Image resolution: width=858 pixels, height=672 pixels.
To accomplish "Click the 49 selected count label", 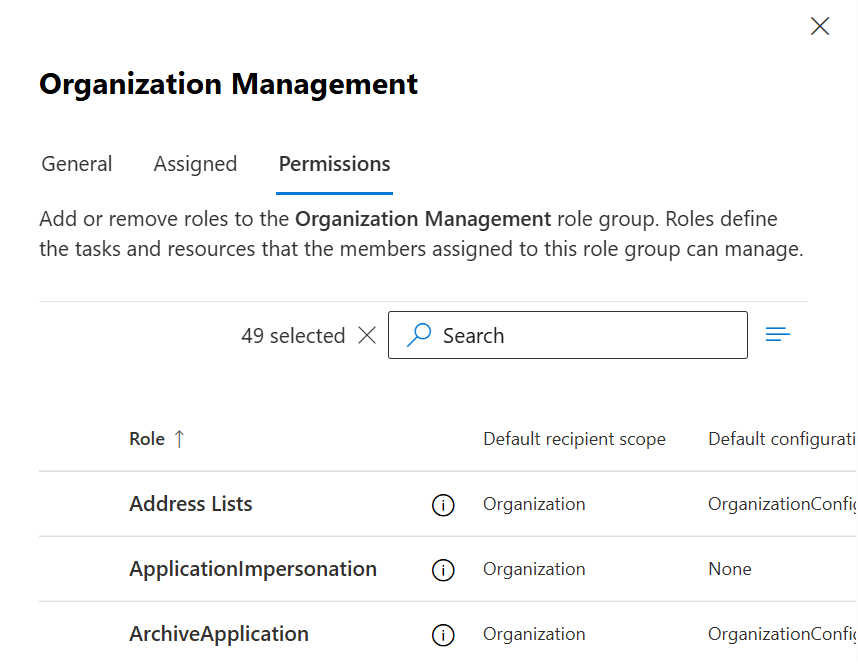I will (293, 336).
